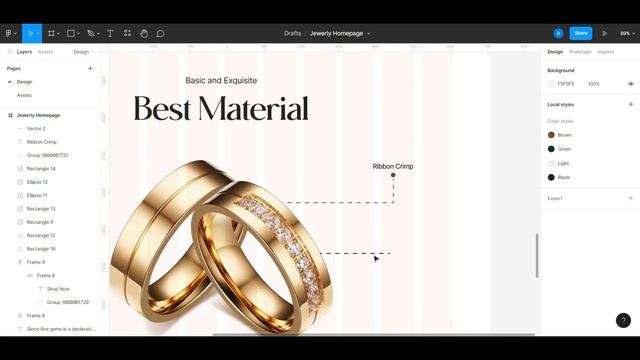
Task: Click the frame icon beside Jewerly Homepage layer
Action: pyautogui.click(x=10, y=116)
